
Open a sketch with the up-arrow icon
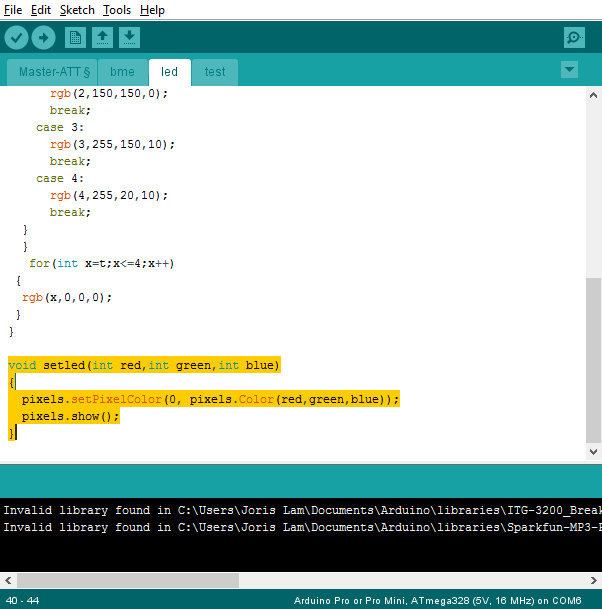(x=103, y=38)
